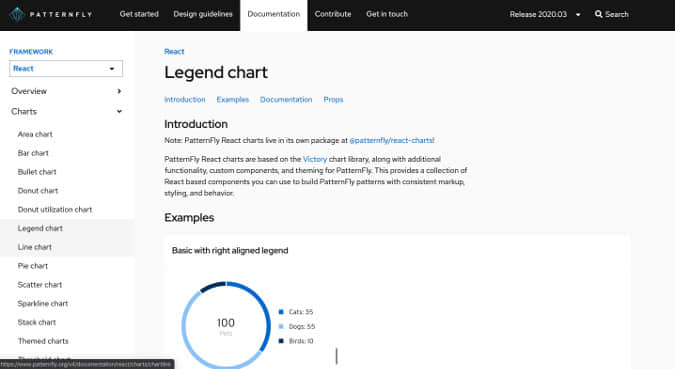Open Sparkline chart in sidebar
This screenshot has height=369, width=675.
[43, 304]
